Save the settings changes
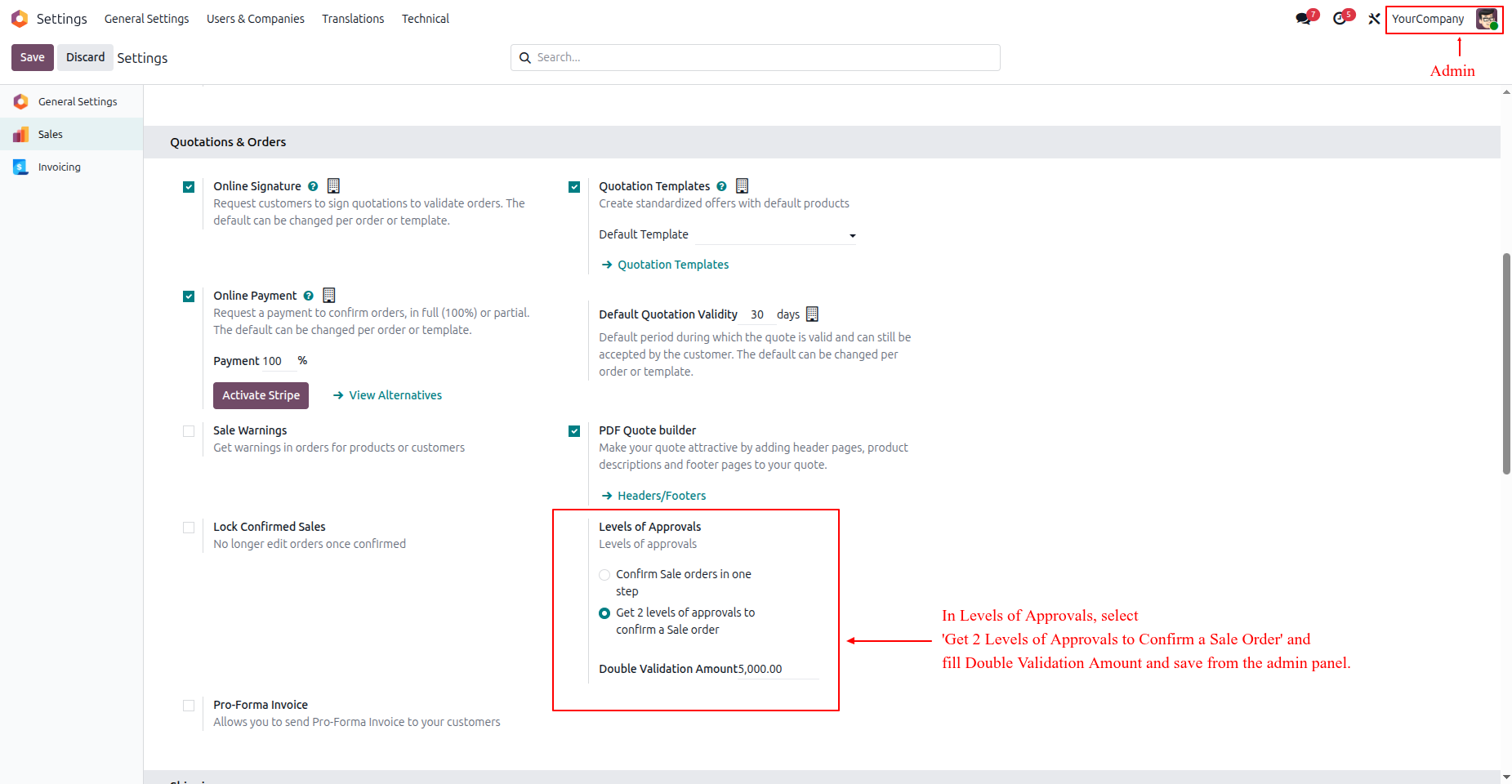 pos(33,57)
